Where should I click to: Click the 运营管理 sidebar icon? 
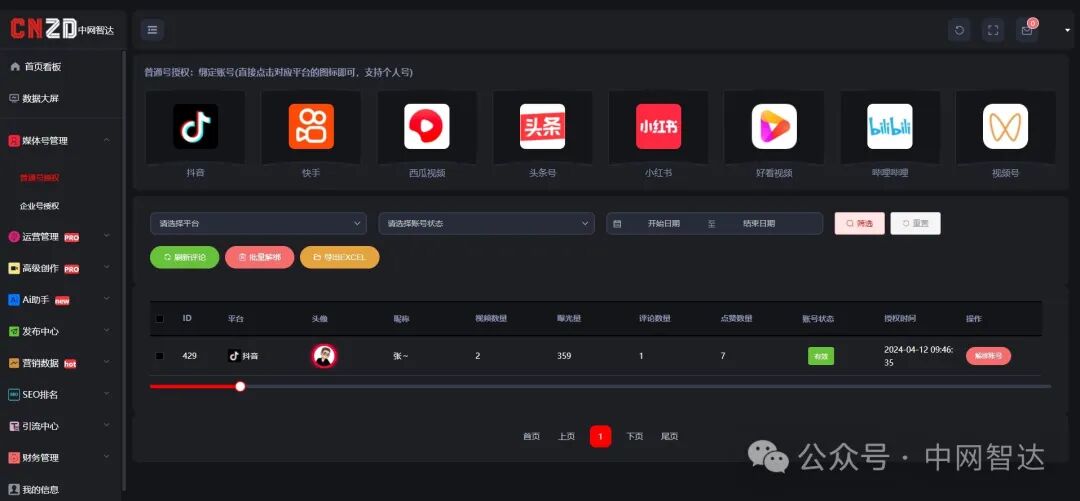pyautogui.click(x=14, y=237)
